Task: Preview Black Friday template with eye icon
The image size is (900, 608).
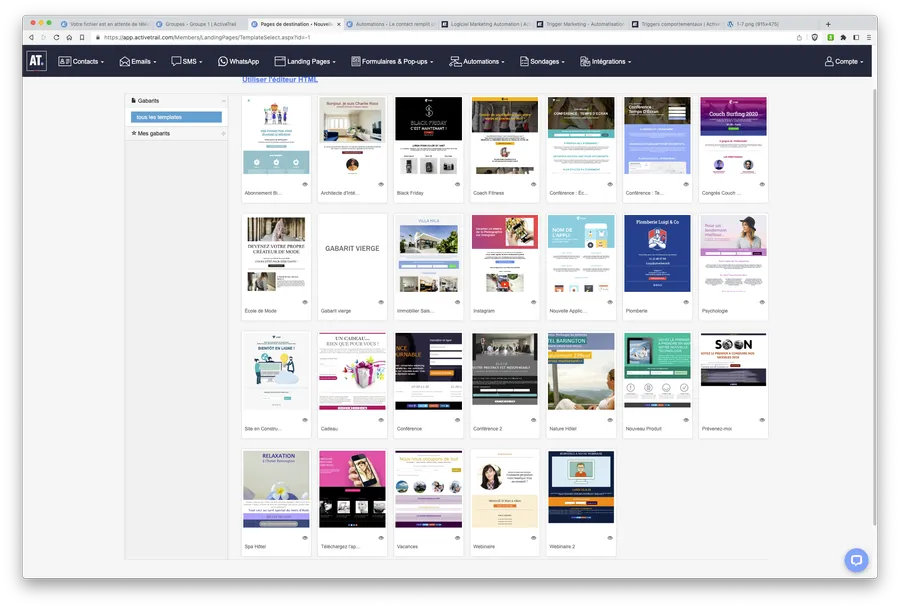Action: [x=457, y=184]
